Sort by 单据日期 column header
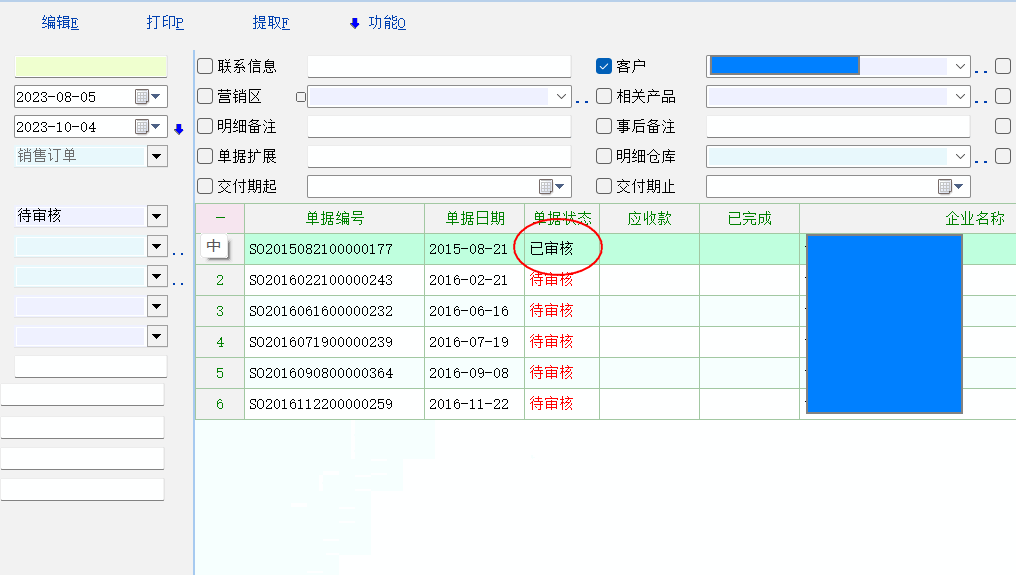 coord(474,218)
